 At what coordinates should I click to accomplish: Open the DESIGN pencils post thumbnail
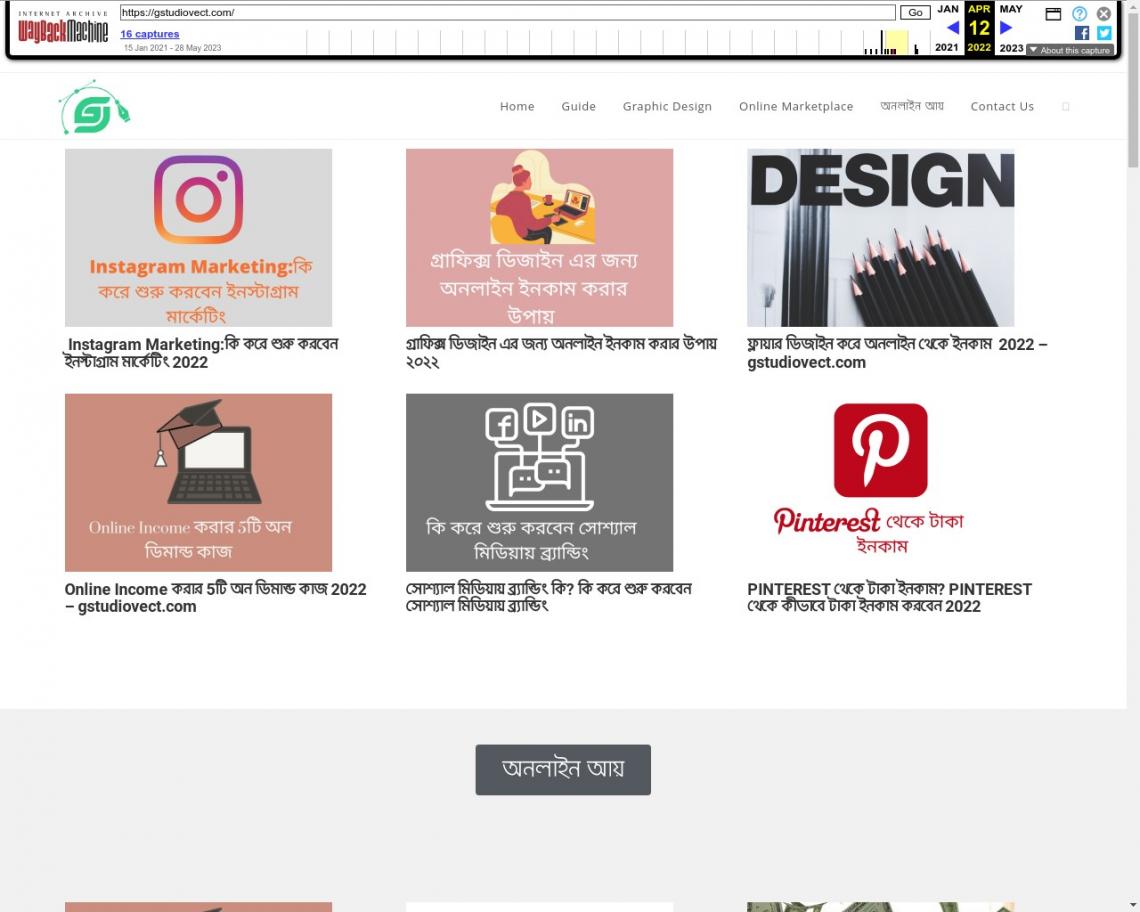tap(880, 238)
